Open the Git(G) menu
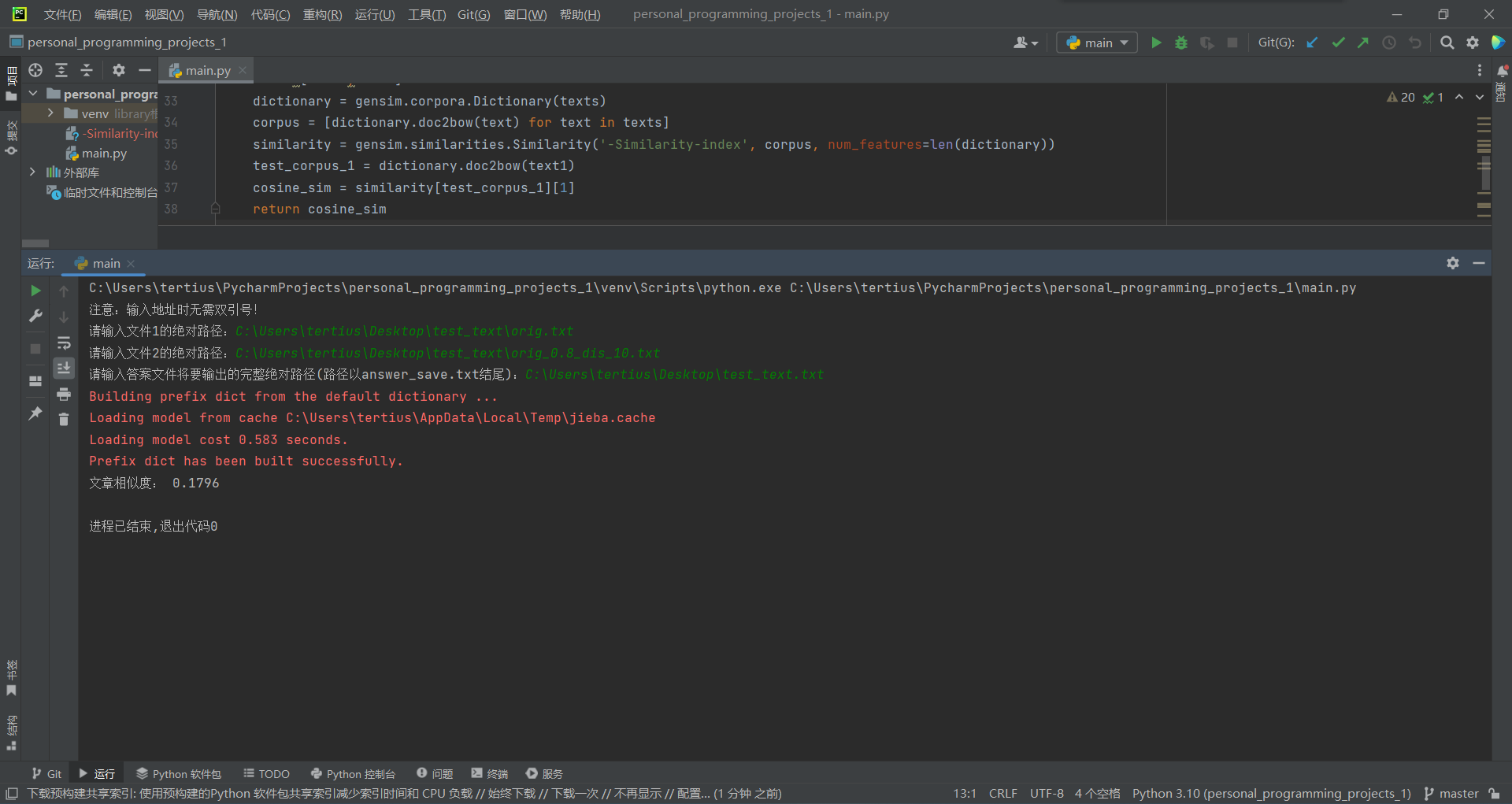 pyautogui.click(x=474, y=14)
